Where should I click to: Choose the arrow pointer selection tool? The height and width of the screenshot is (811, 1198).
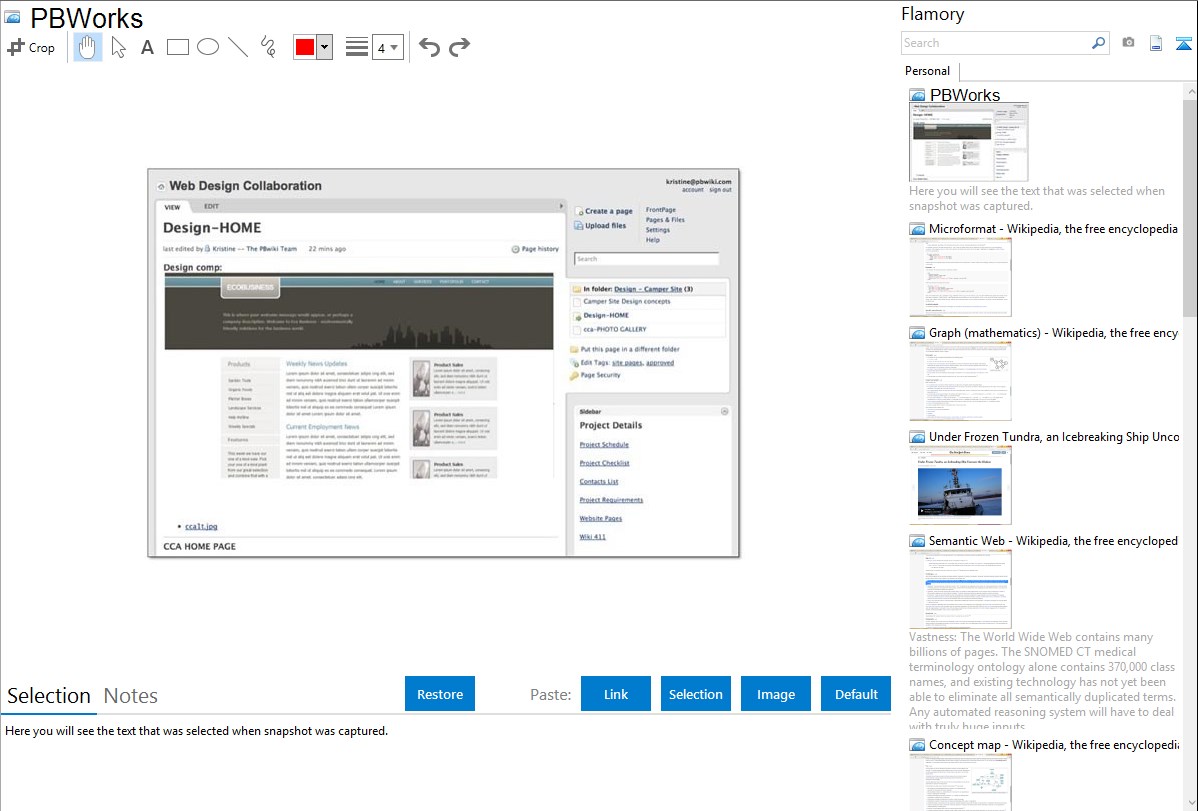click(118, 47)
